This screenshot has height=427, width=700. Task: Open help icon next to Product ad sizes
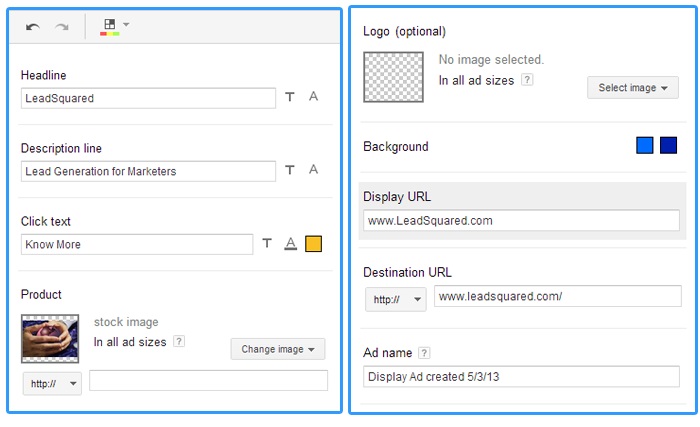click(179, 342)
